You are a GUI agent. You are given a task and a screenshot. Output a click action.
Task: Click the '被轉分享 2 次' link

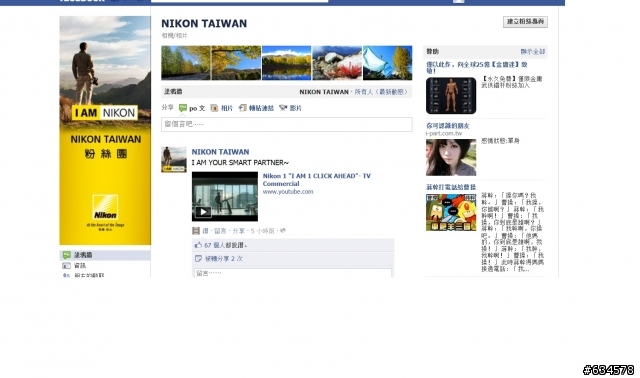tap(224, 258)
